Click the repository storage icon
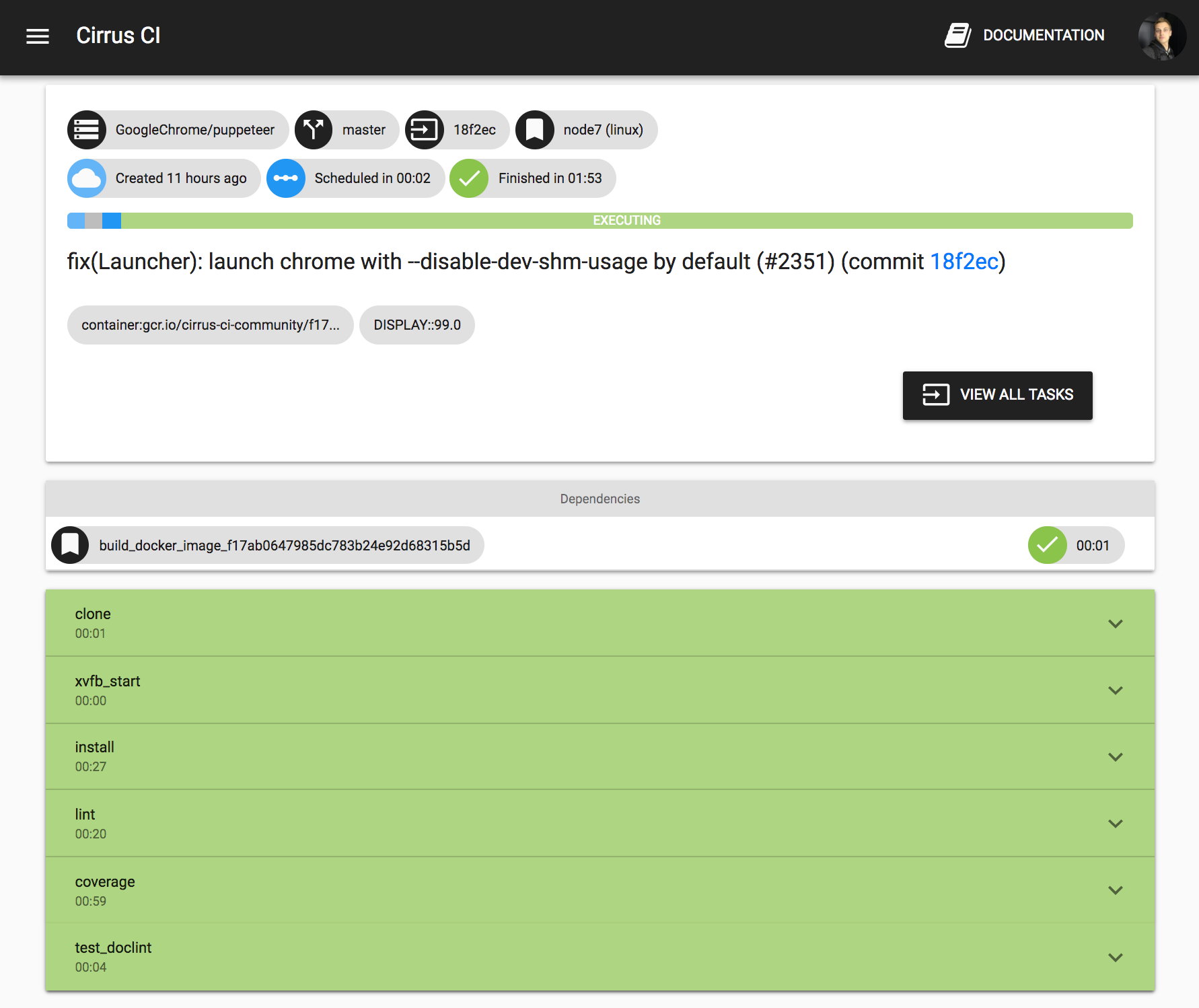1199x1008 pixels. pyautogui.click(x=87, y=130)
